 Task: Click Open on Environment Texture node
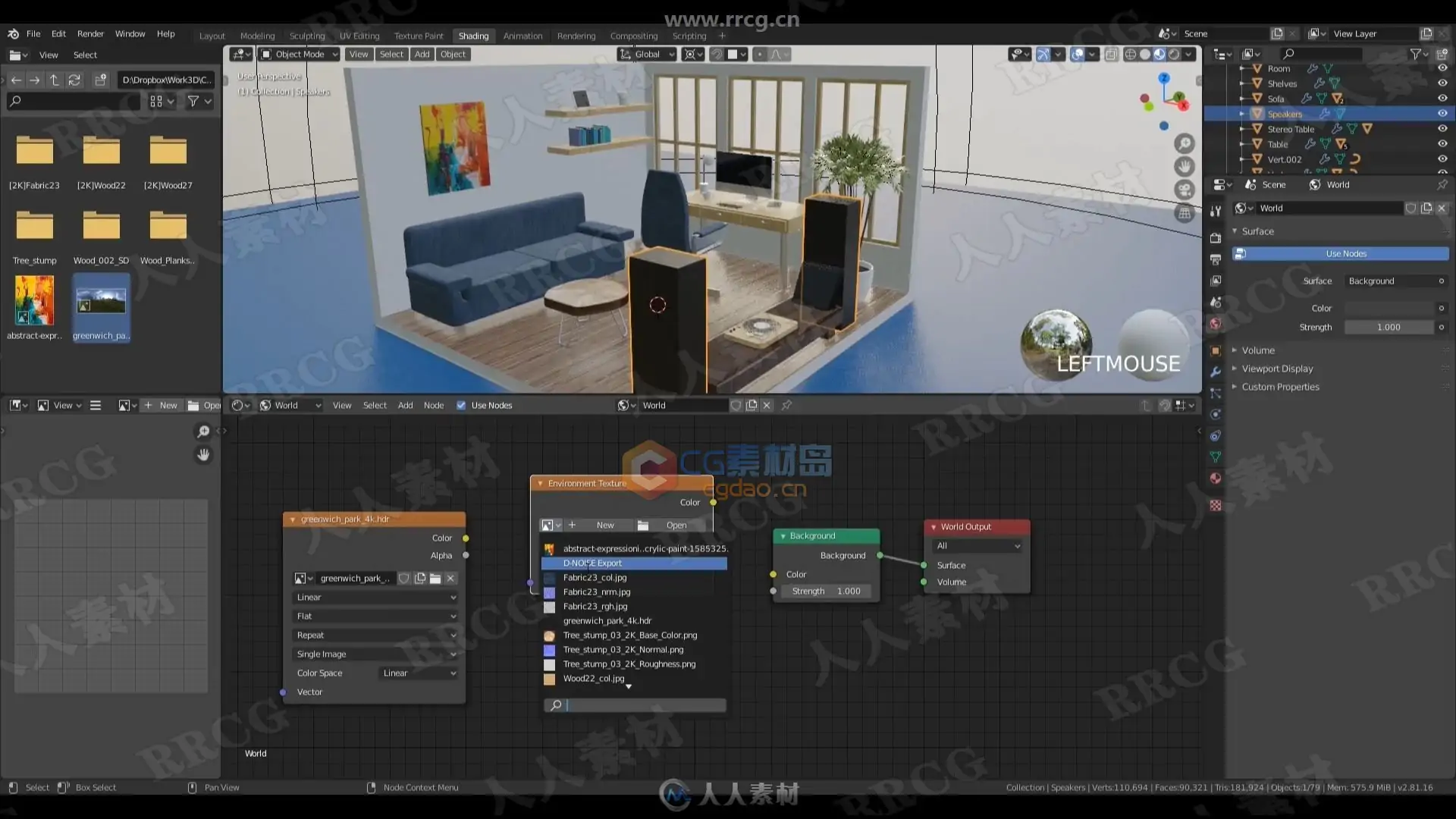[669, 526]
